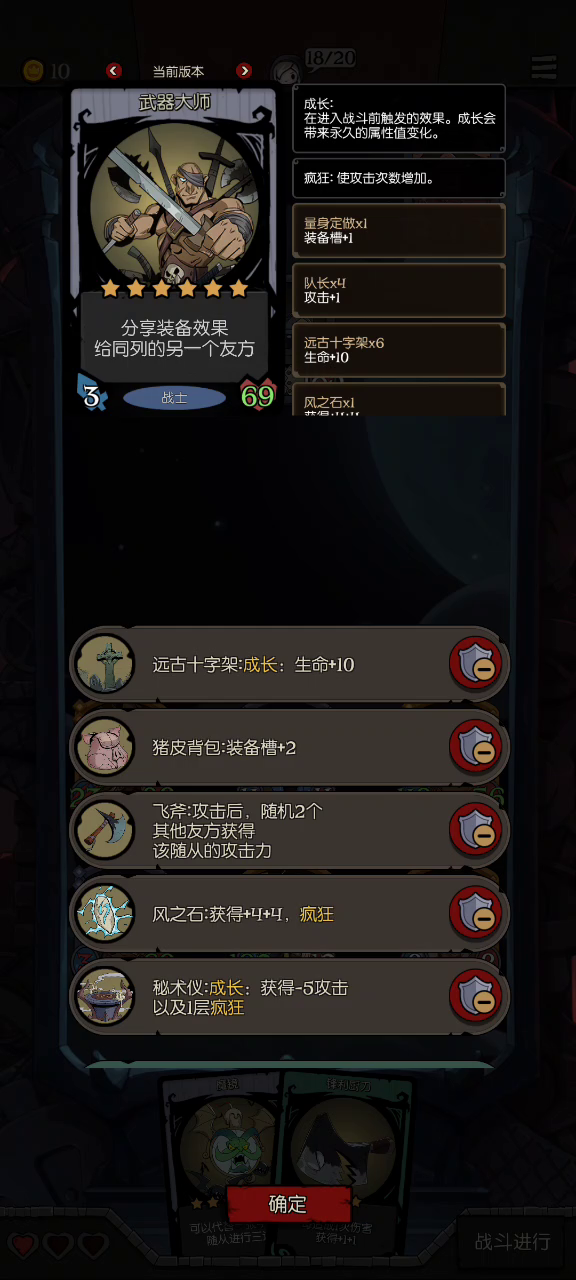
Task: Click the attack value 3 sword icon
Action: tap(92, 395)
